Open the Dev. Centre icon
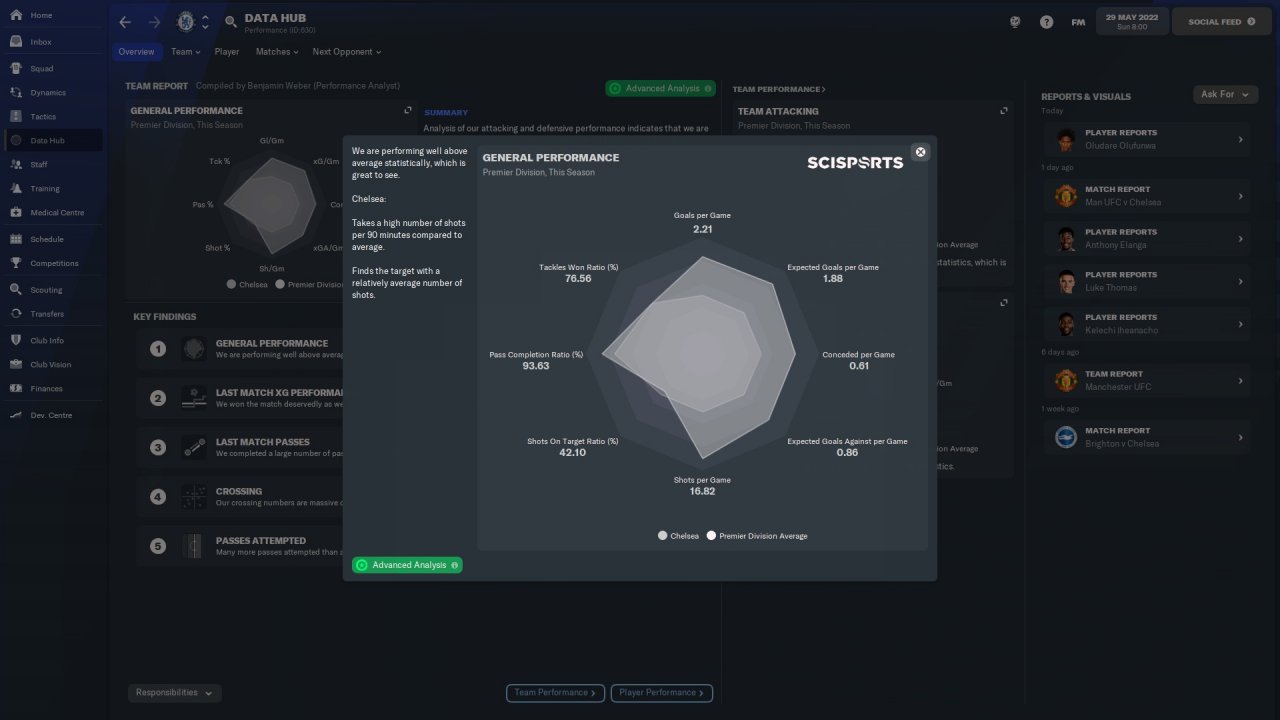Screen dimensions: 1280x720 (x=16, y=414)
